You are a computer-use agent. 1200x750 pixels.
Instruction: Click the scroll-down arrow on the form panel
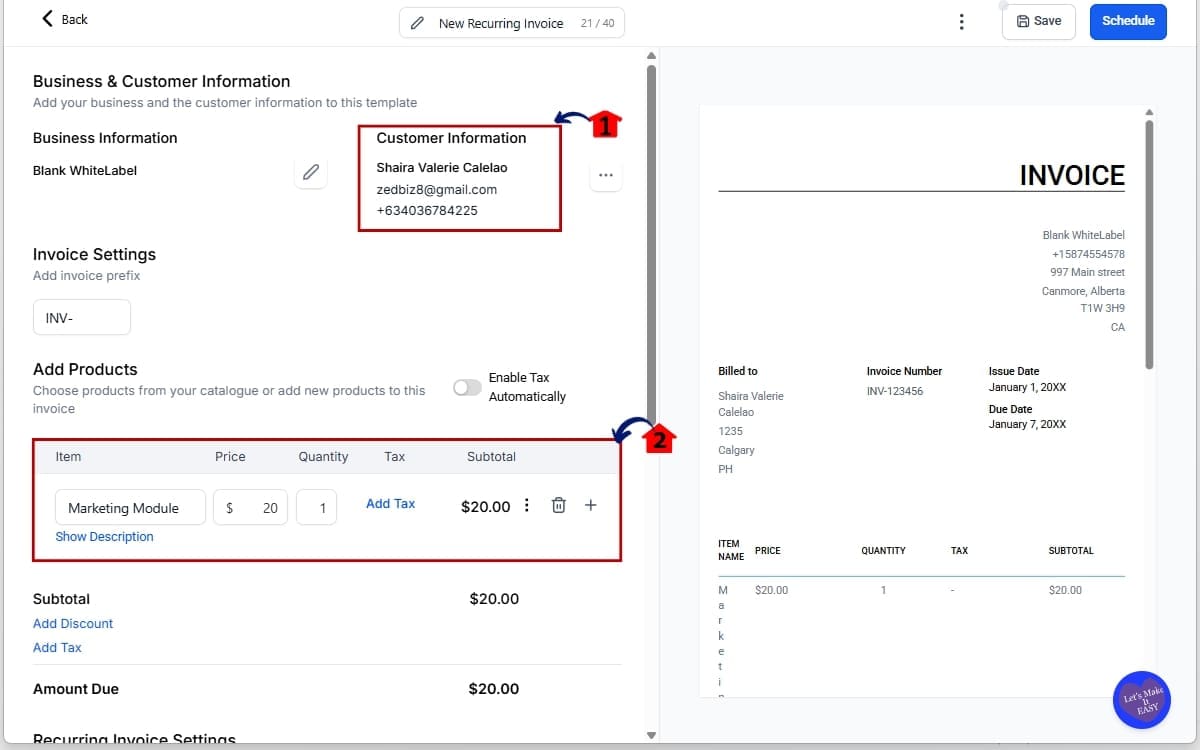pos(651,734)
